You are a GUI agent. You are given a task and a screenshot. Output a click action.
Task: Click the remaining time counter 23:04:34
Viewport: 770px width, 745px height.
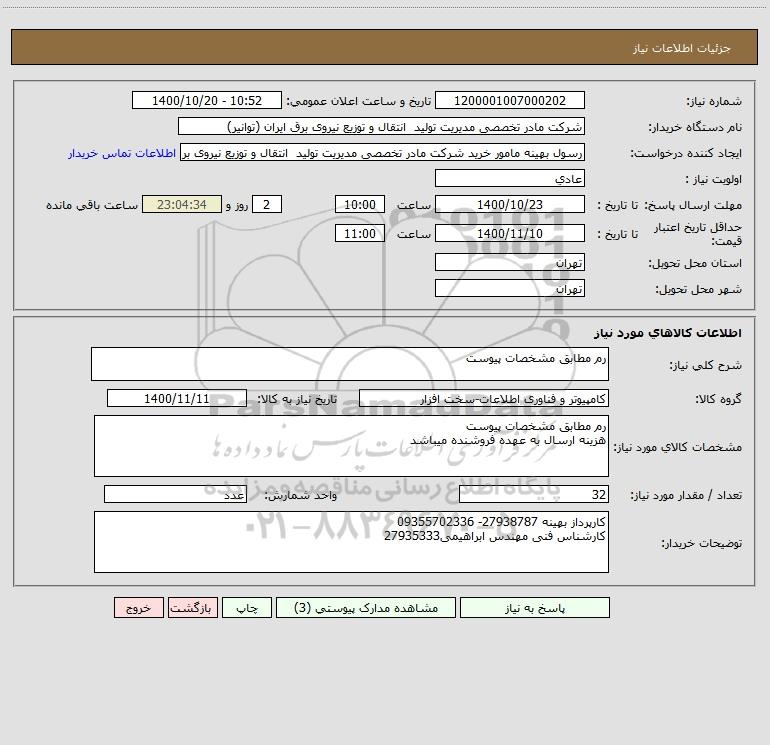tap(182, 204)
